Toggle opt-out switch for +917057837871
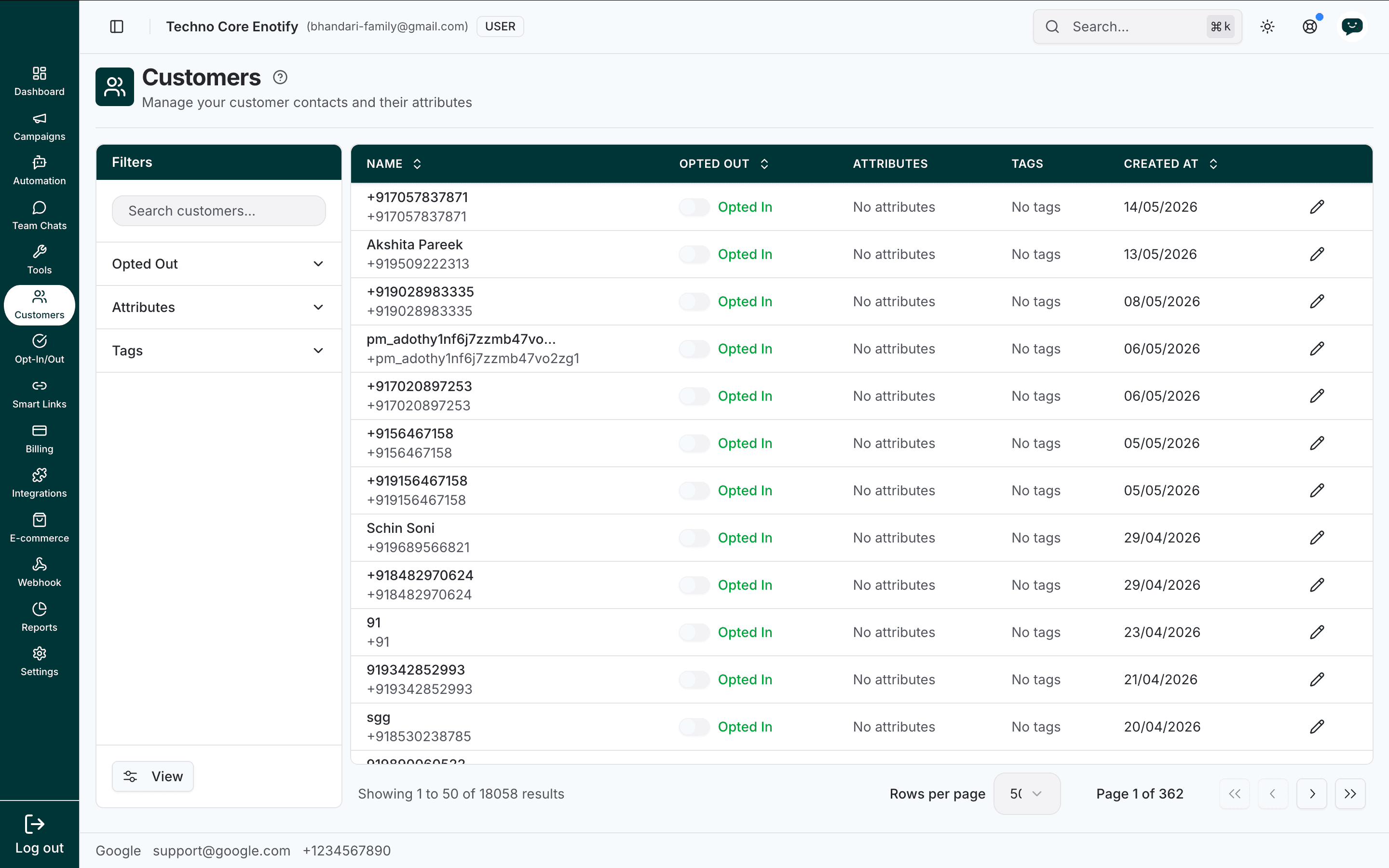Viewport: 1389px width, 868px height. (694, 207)
